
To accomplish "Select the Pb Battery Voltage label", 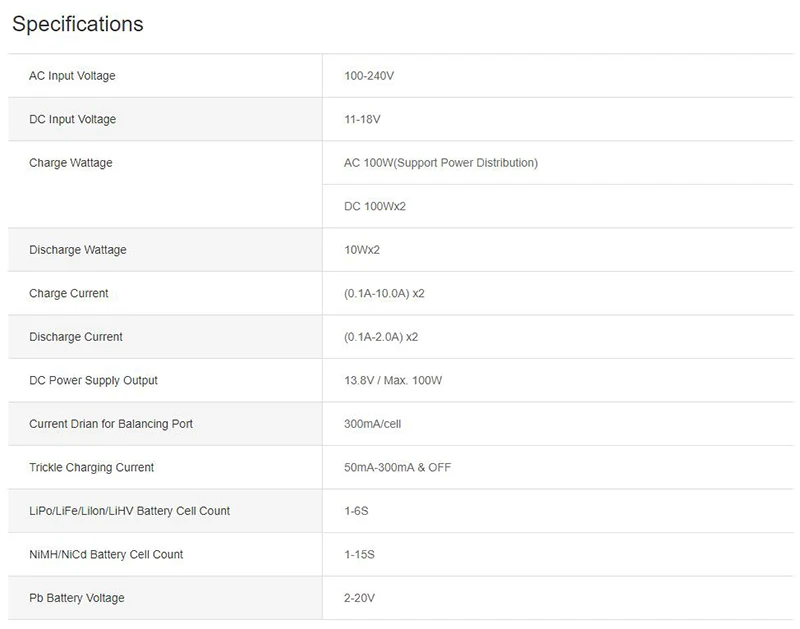I will [77, 598].
